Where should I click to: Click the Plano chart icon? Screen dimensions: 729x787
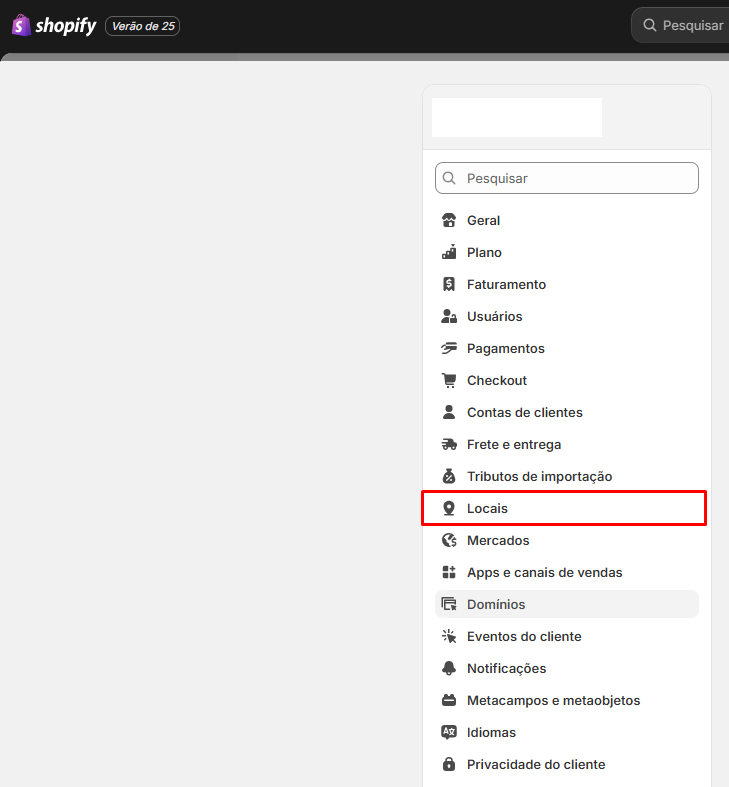pos(449,252)
